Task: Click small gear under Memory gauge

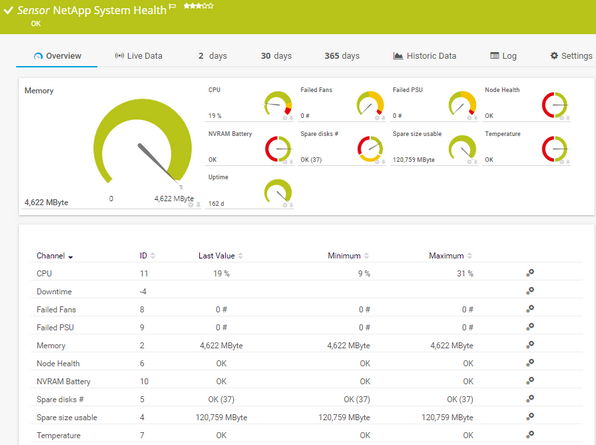Action: click(x=191, y=205)
